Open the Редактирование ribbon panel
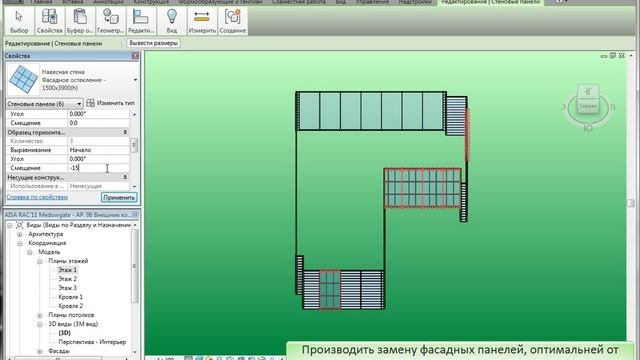Screen dimensions: 640x360 pyautogui.click(x=141, y=21)
